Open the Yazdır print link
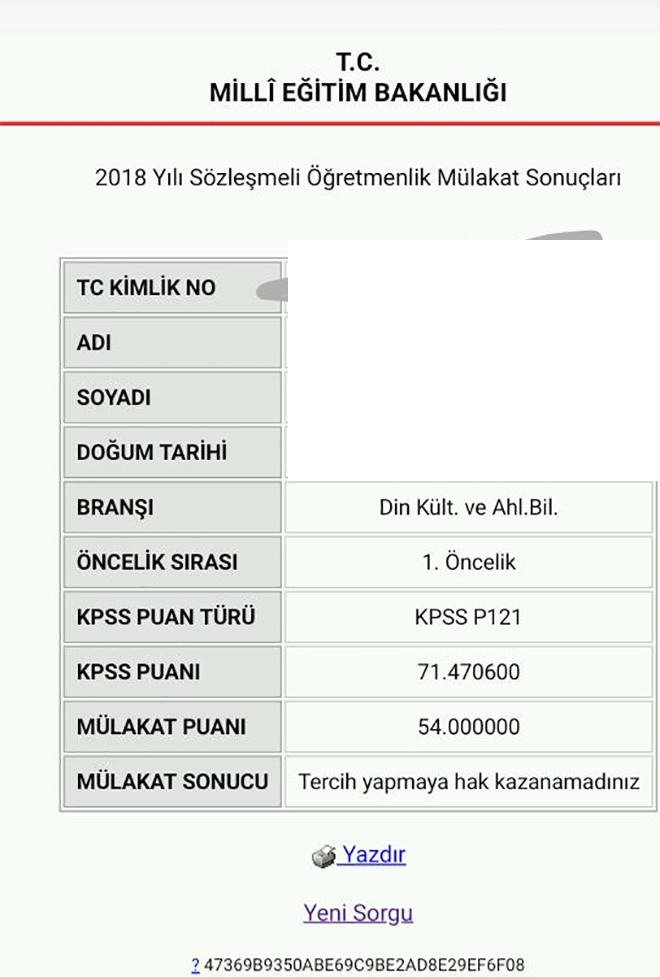The width and height of the screenshot is (660, 977). 373,855
